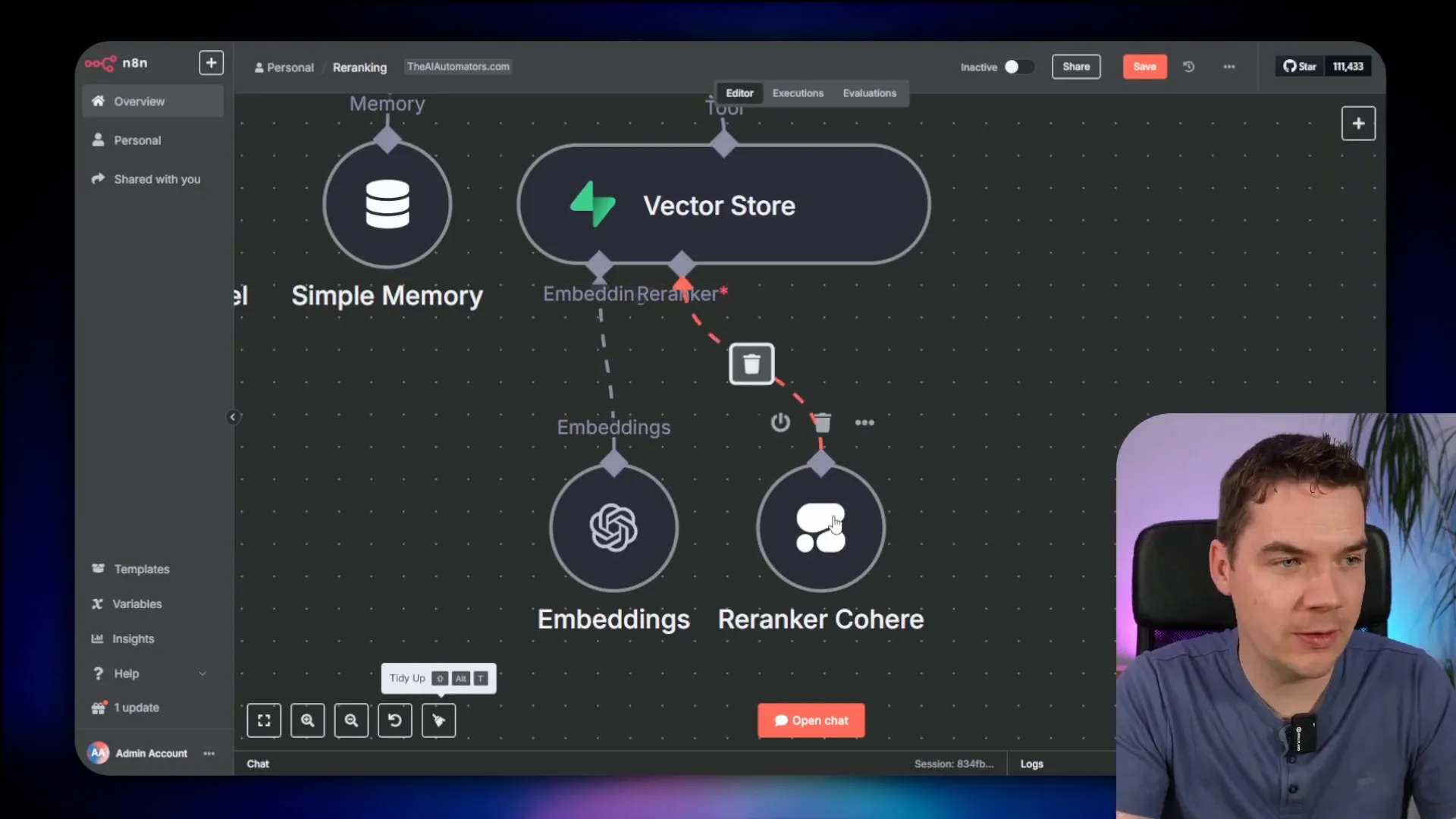Zoom in on the canvas

pyautogui.click(x=307, y=720)
